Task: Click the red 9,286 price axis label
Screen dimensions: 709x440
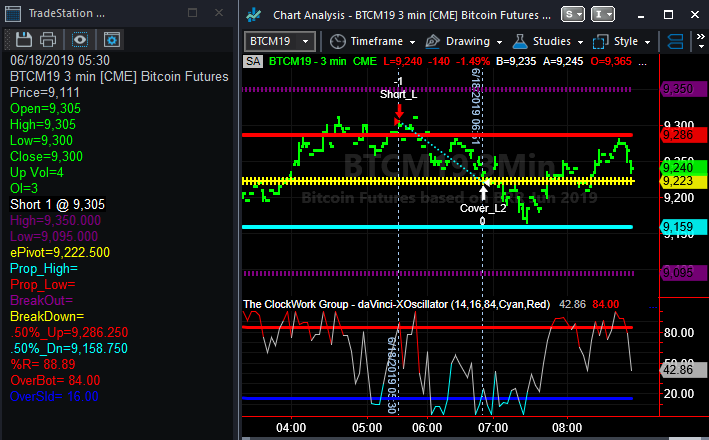Action: click(x=683, y=135)
